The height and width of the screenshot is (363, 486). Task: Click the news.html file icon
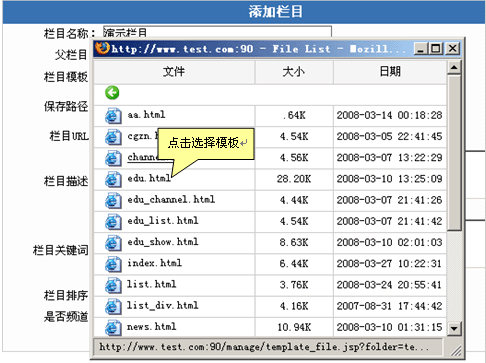pyautogui.click(x=113, y=327)
